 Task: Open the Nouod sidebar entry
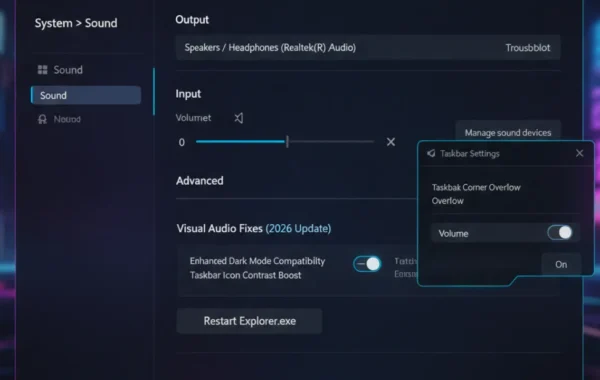(x=59, y=119)
